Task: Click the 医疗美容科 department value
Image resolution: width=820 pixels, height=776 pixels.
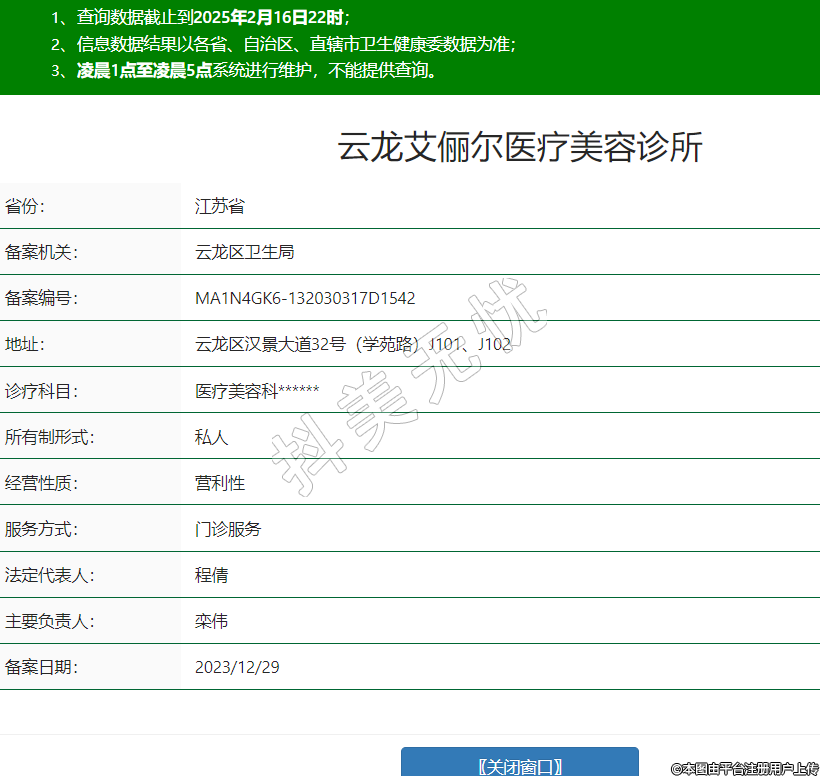Action: coord(257,391)
